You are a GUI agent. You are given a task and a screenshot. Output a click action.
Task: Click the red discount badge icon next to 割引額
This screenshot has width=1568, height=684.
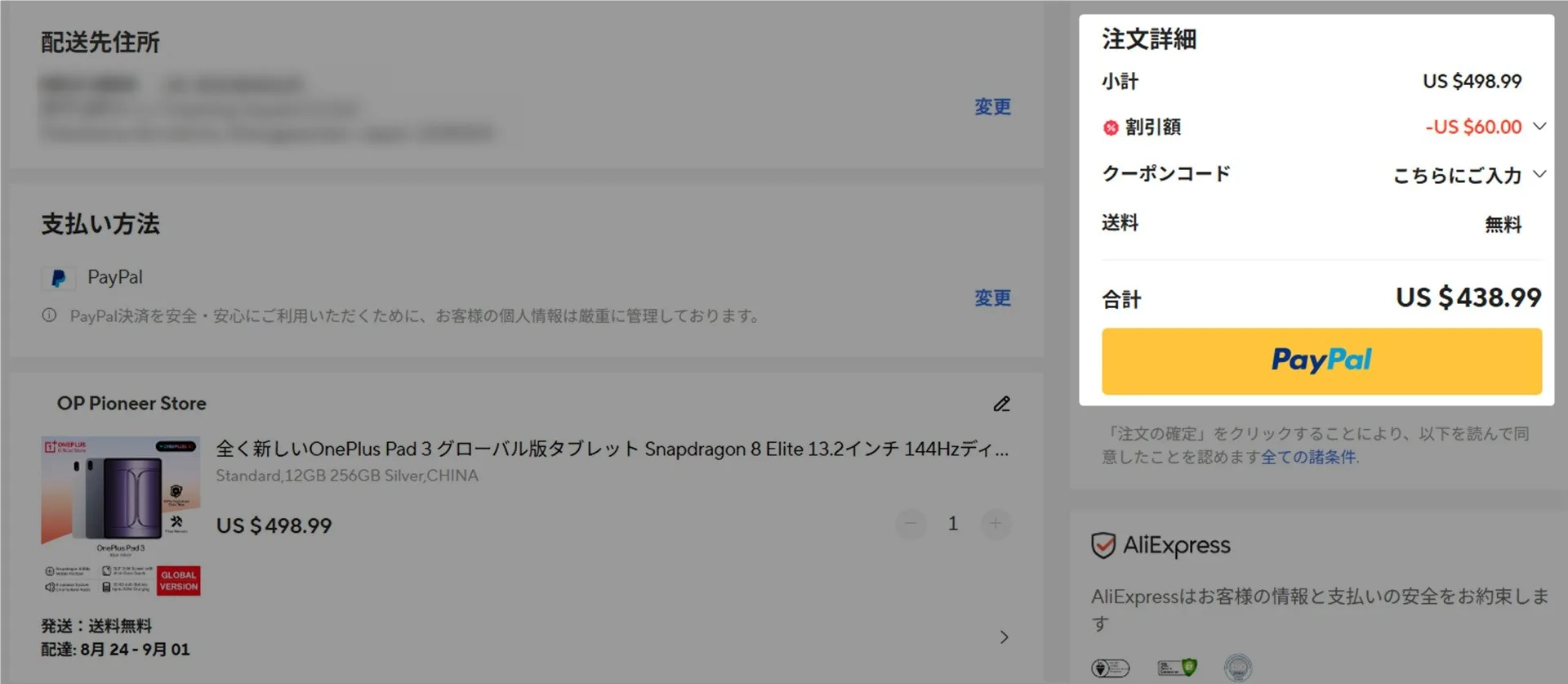1111,127
